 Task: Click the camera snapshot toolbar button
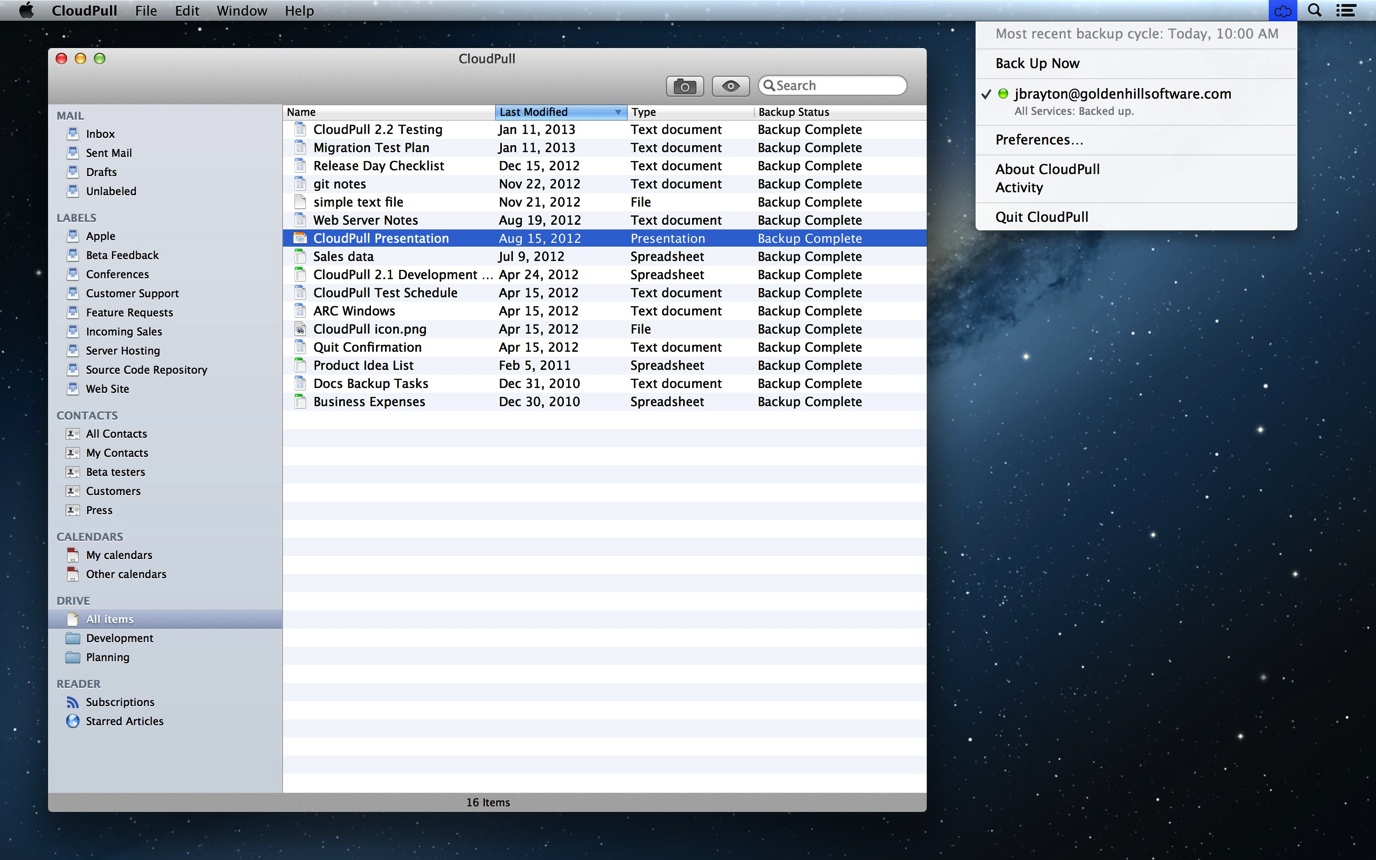coord(685,86)
